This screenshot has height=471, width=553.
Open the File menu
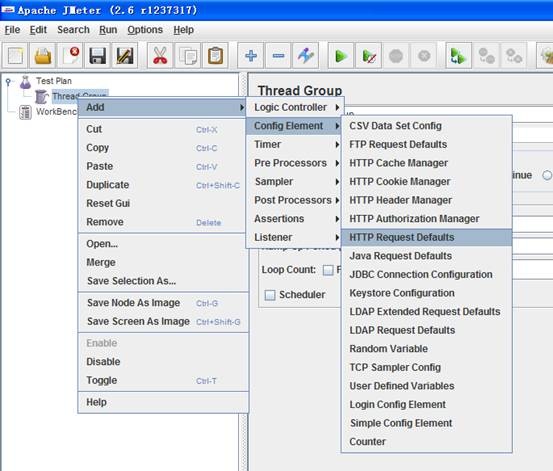12,30
